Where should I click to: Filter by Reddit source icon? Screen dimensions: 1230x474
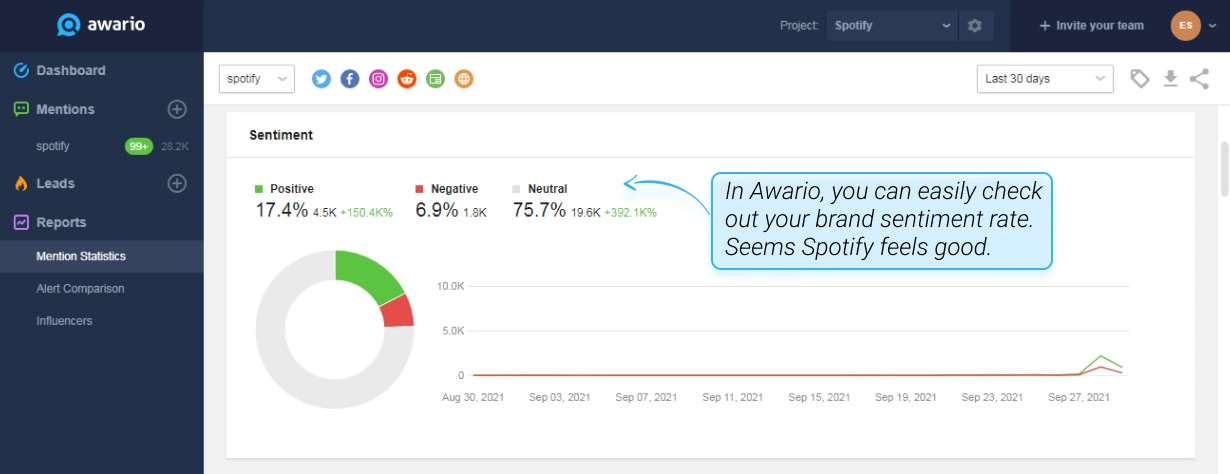pos(406,79)
